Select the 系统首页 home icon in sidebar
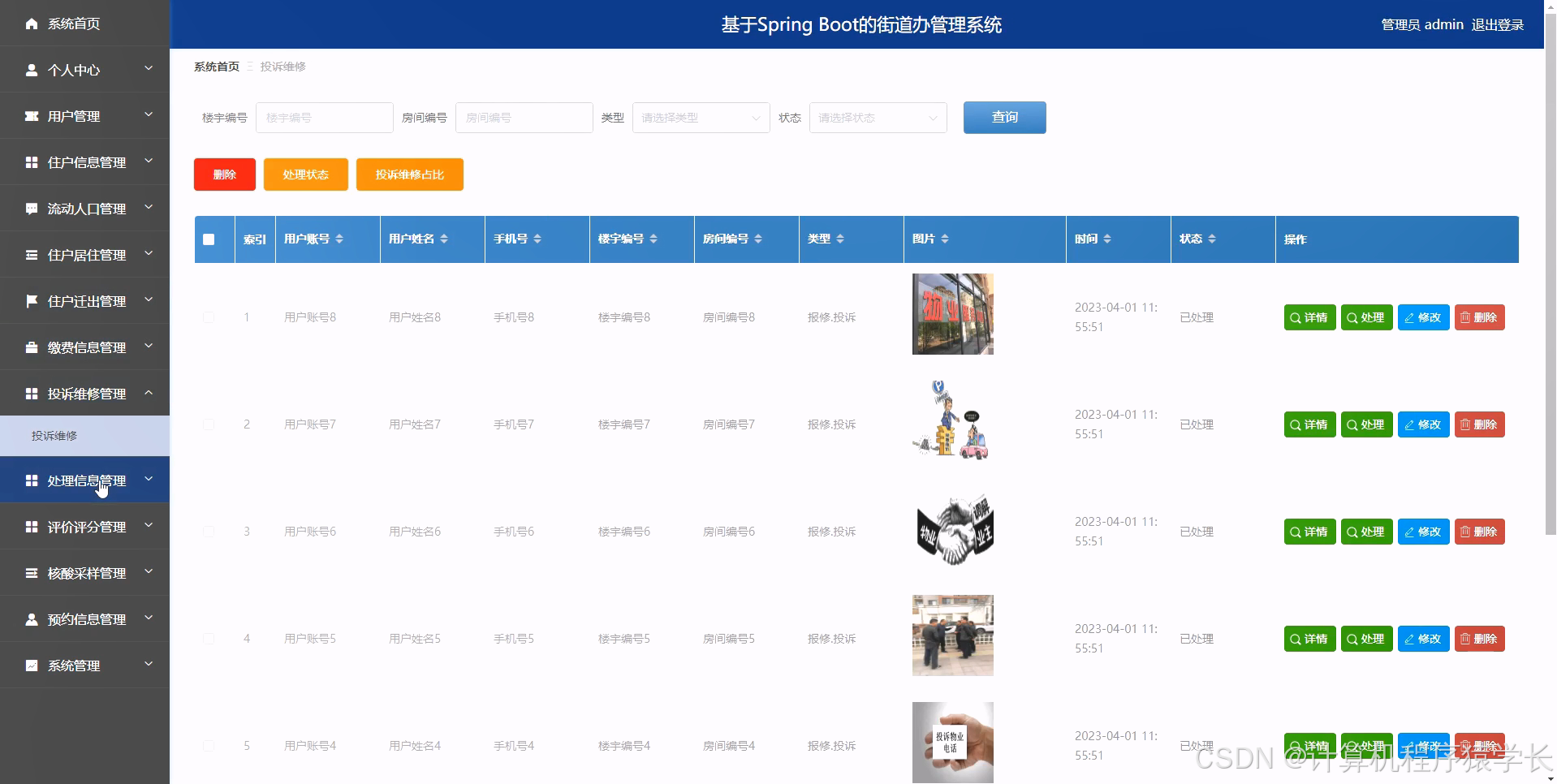1557x784 pixels. click(31, 24)
